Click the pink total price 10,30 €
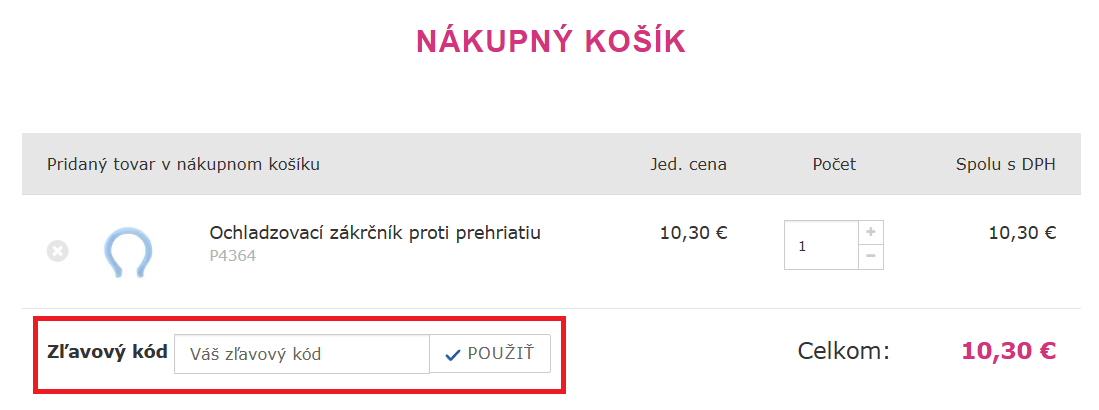The image size is (1099, 410). pyautogui.click(x=1008, y=351)
